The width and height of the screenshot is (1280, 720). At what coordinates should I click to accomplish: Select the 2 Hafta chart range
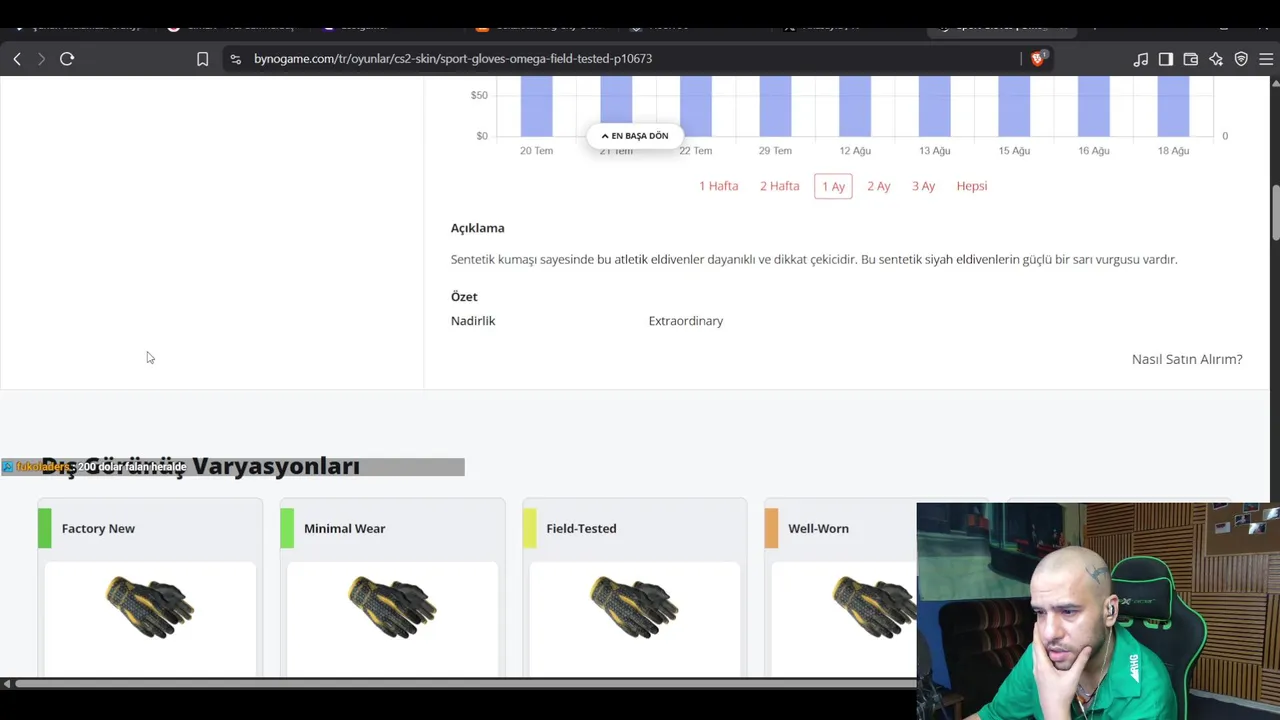click(x=779, y=186)
